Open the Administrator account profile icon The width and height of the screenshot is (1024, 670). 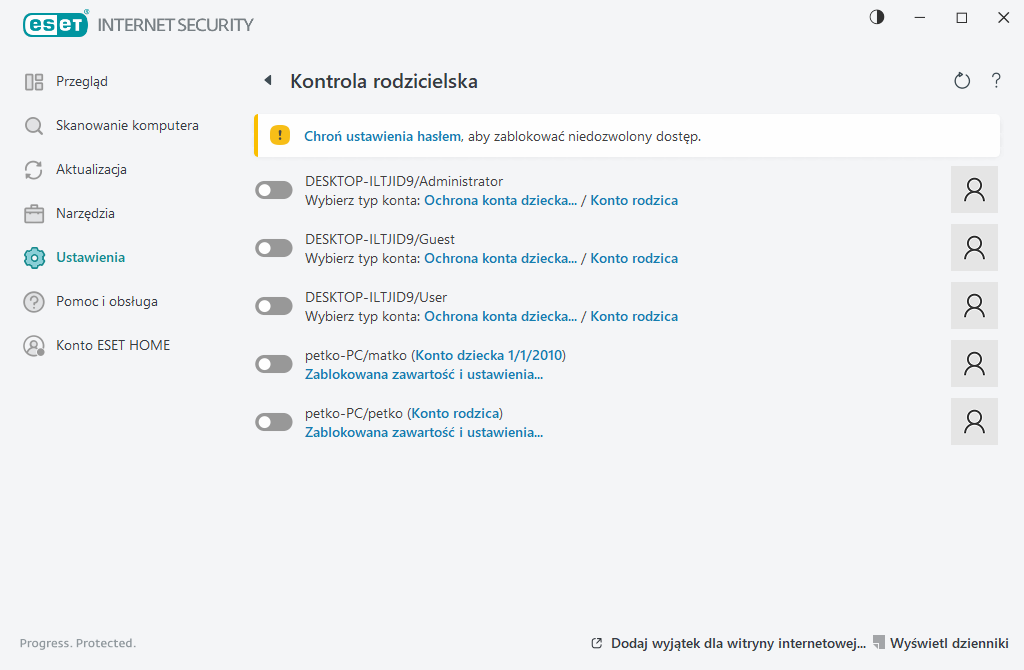click(973, 189)
